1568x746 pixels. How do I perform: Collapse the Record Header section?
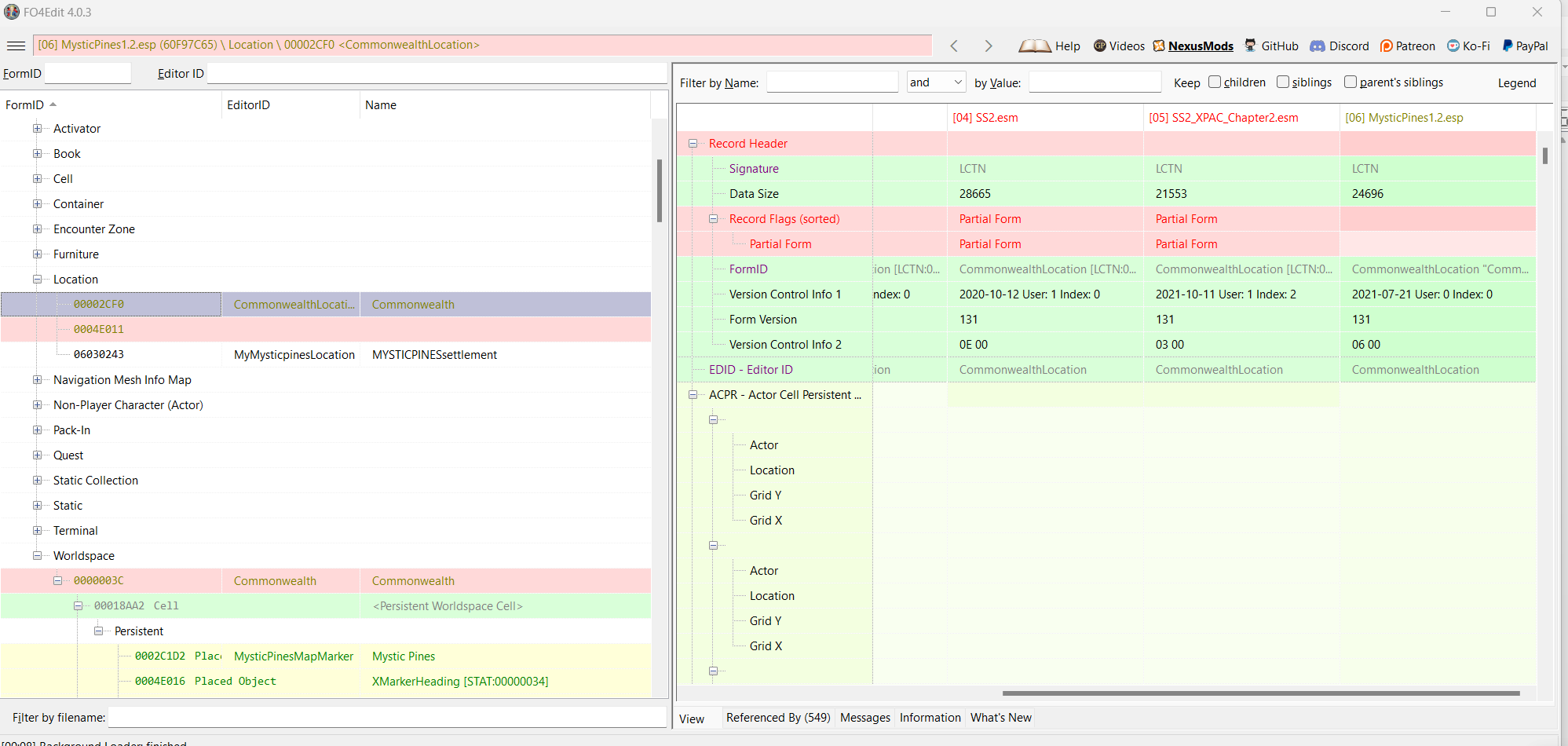click(x=693, y=143)
